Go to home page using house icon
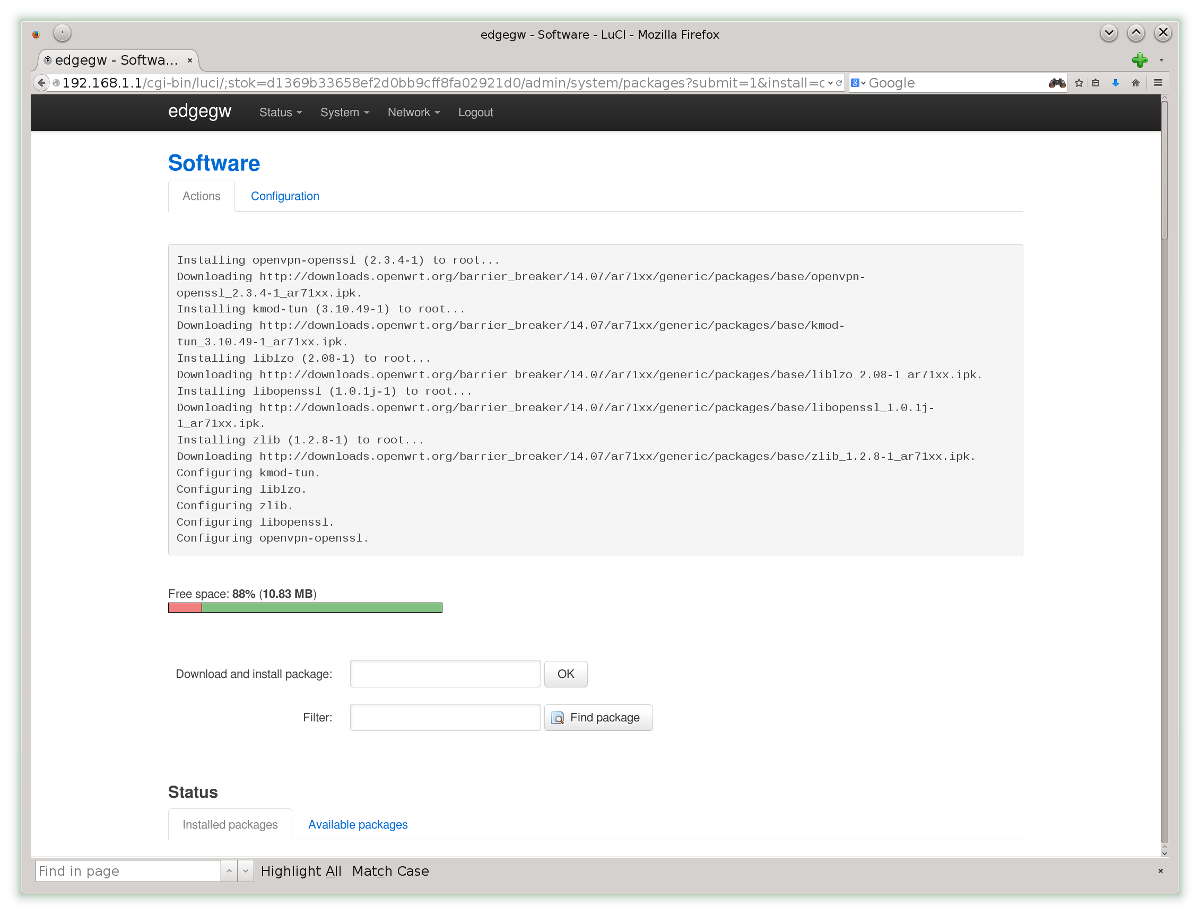 point(1135,83)
